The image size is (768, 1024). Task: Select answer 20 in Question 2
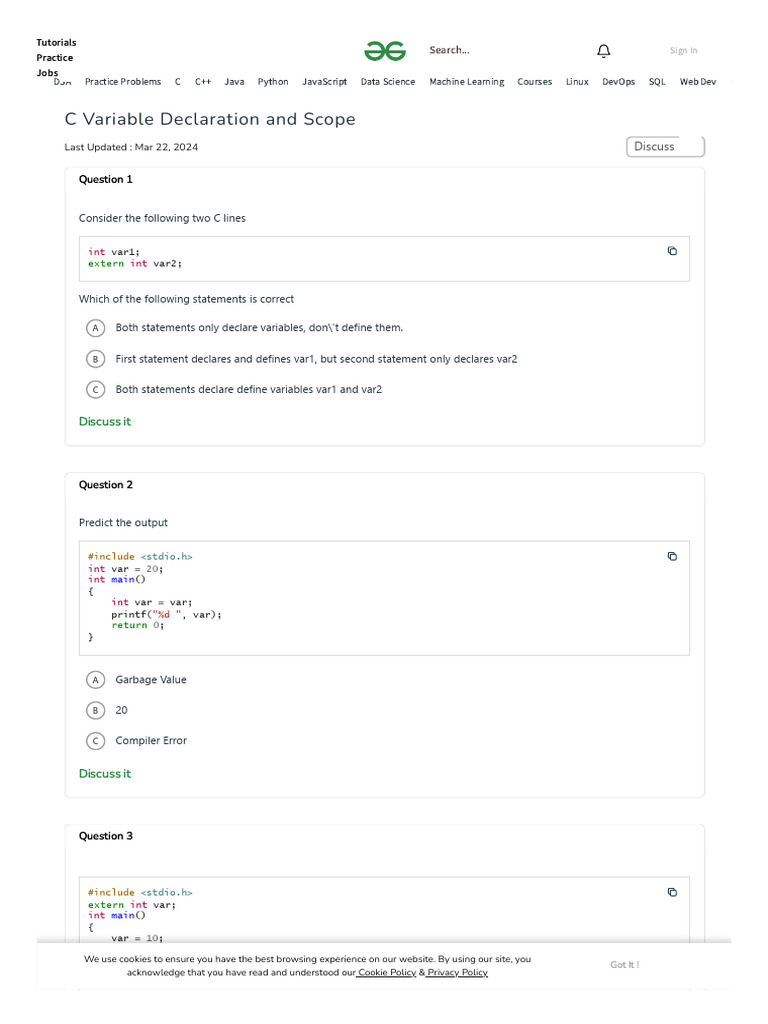(96, 710)
